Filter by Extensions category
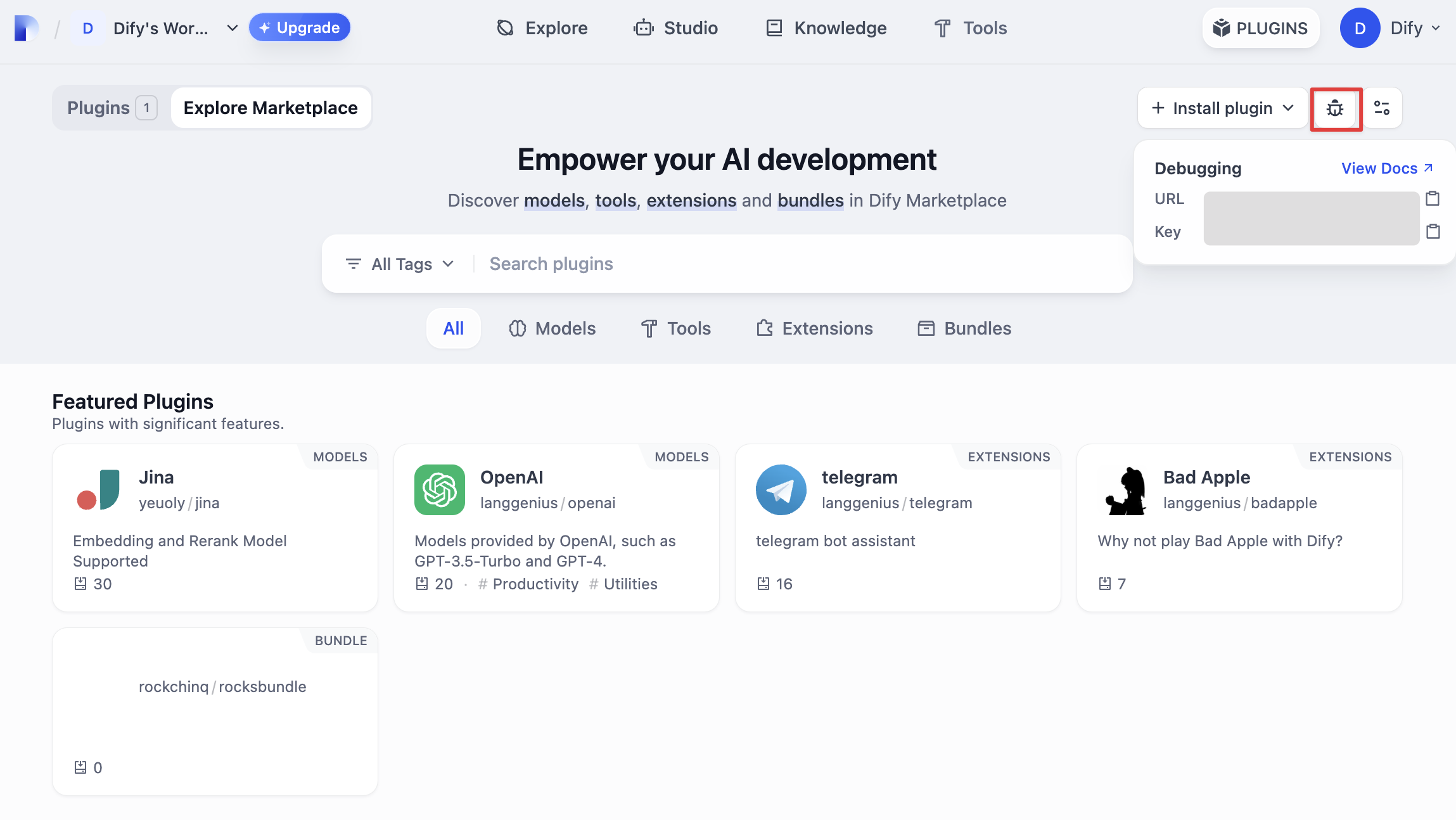 tap(815, 328)
